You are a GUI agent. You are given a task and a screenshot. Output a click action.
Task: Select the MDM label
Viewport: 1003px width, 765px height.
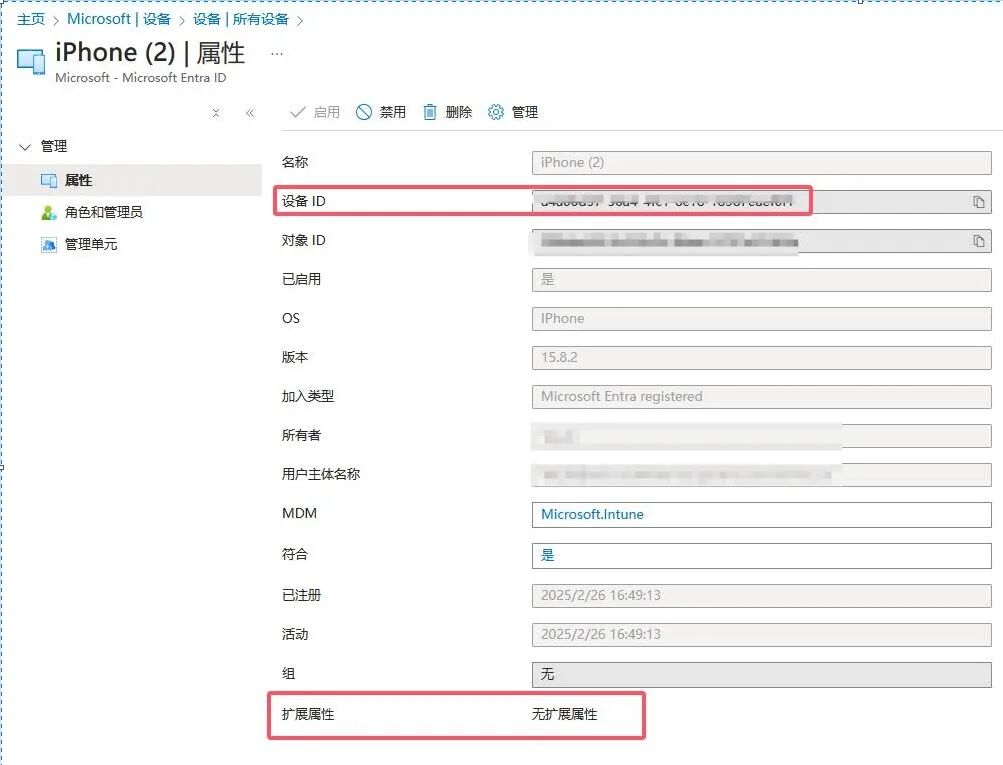tap(299, 514)
